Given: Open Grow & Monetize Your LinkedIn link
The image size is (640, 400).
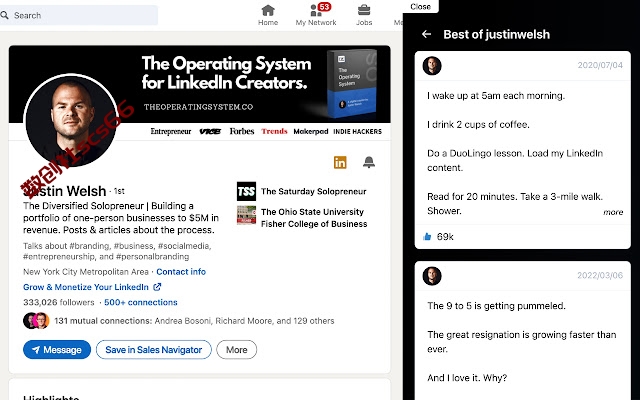Looking at the screenshot, I should (x=86, y=287).
